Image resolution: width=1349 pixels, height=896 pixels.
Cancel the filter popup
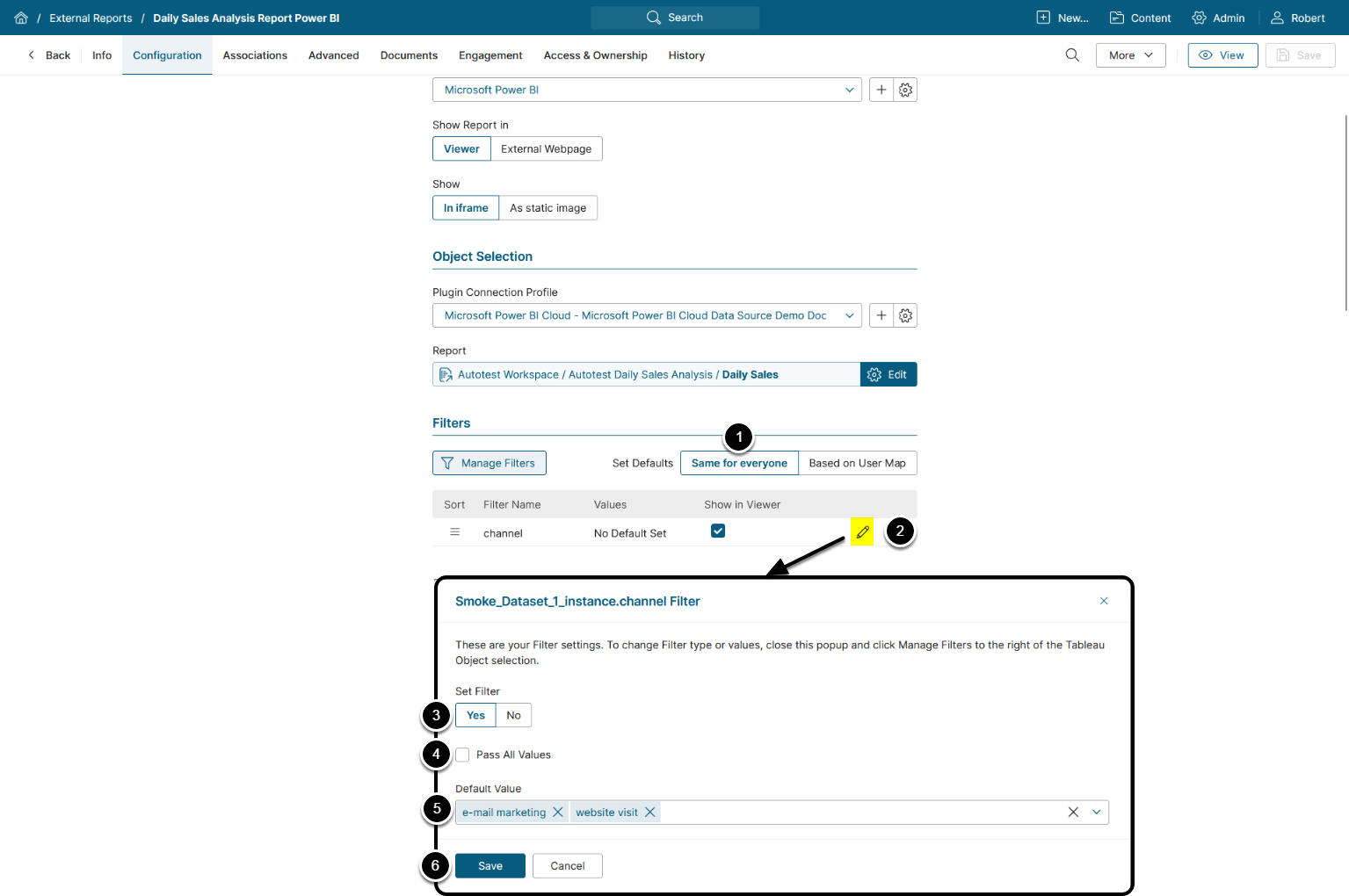tap(568, 866)
